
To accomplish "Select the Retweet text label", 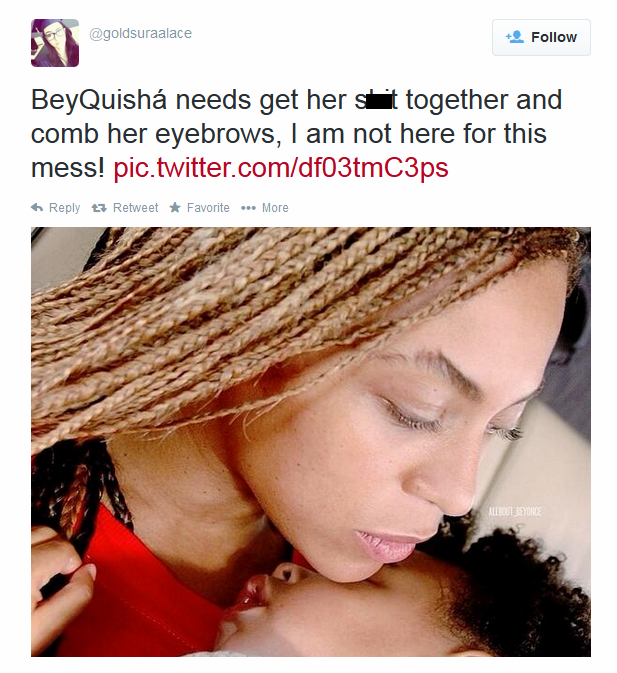I will click(135, 208).
